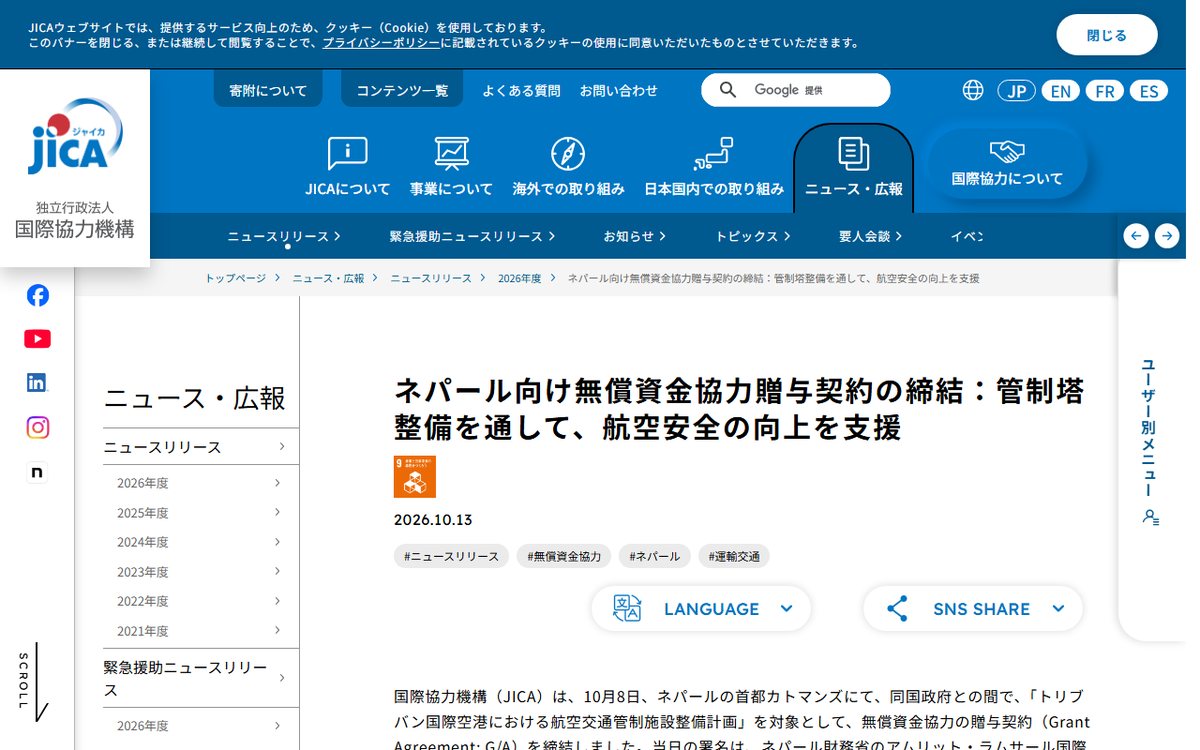Open JICAについて main menu
The image size is (1200, 750).
[348, 167]
